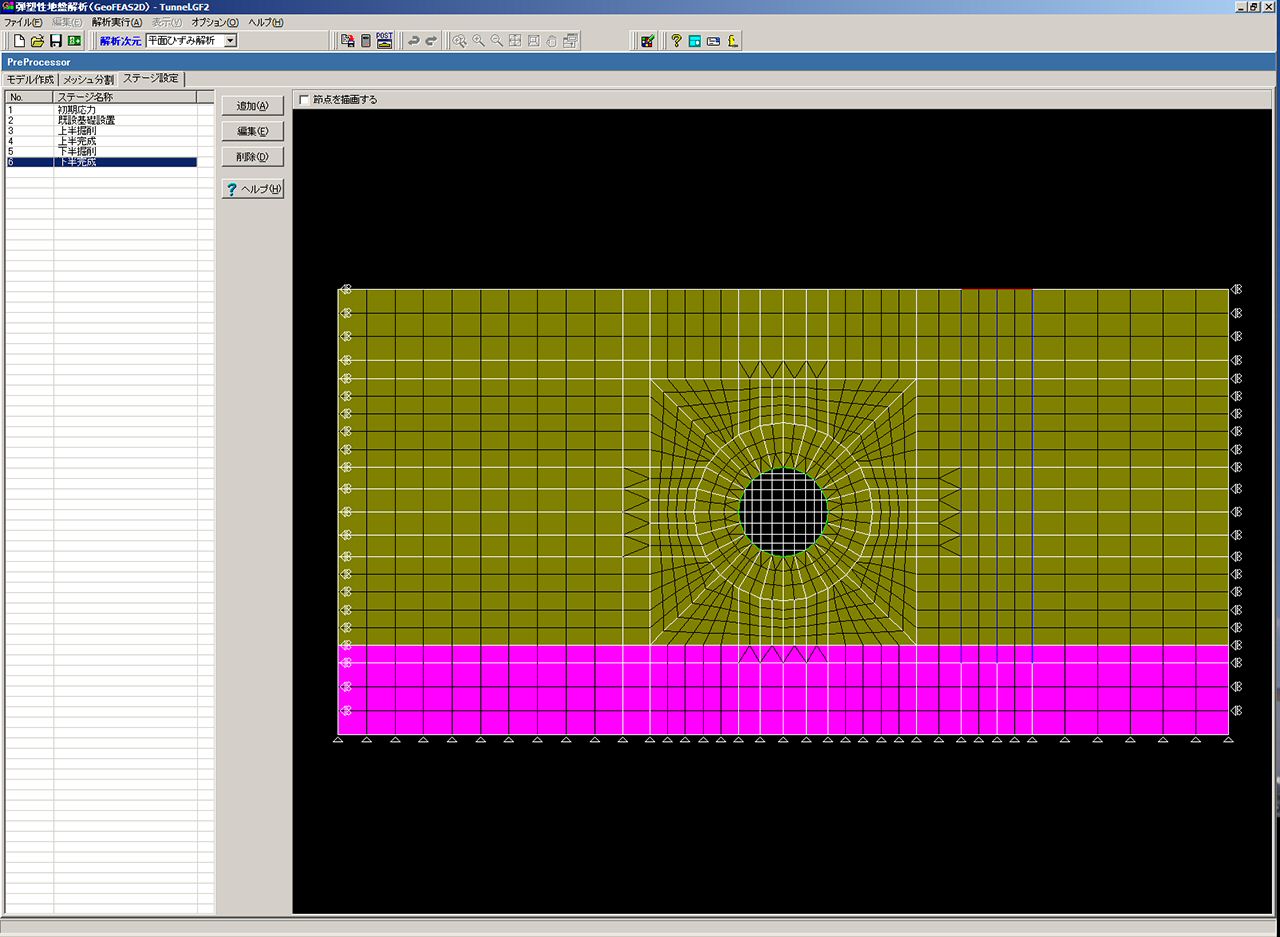Click the green export icon beside Save

[x=74, y=41]
